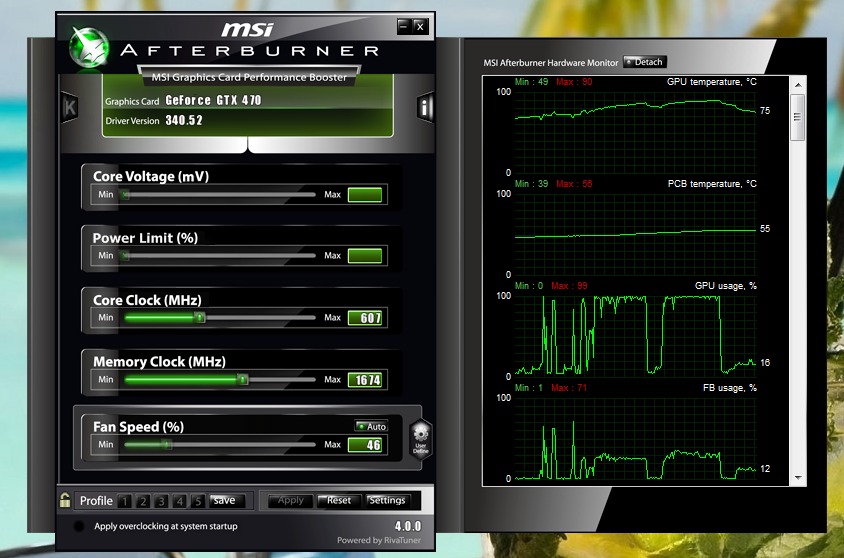Image resolution: width=844 pixels, height=558 pixels.
Task: Click the Power Limit value box
Action: [365, 256]
